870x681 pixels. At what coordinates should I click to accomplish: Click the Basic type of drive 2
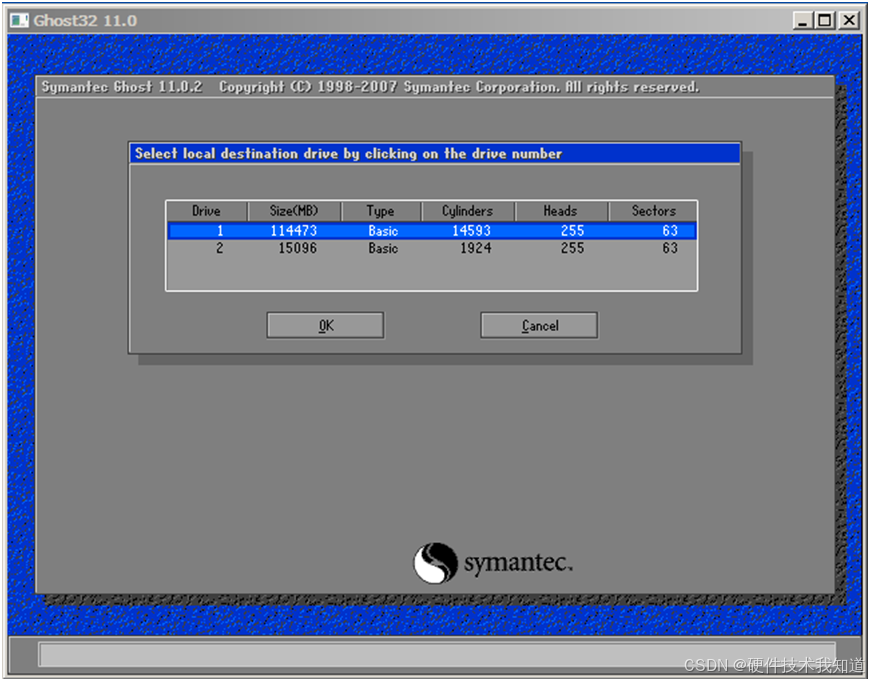(x=383, y=248)
